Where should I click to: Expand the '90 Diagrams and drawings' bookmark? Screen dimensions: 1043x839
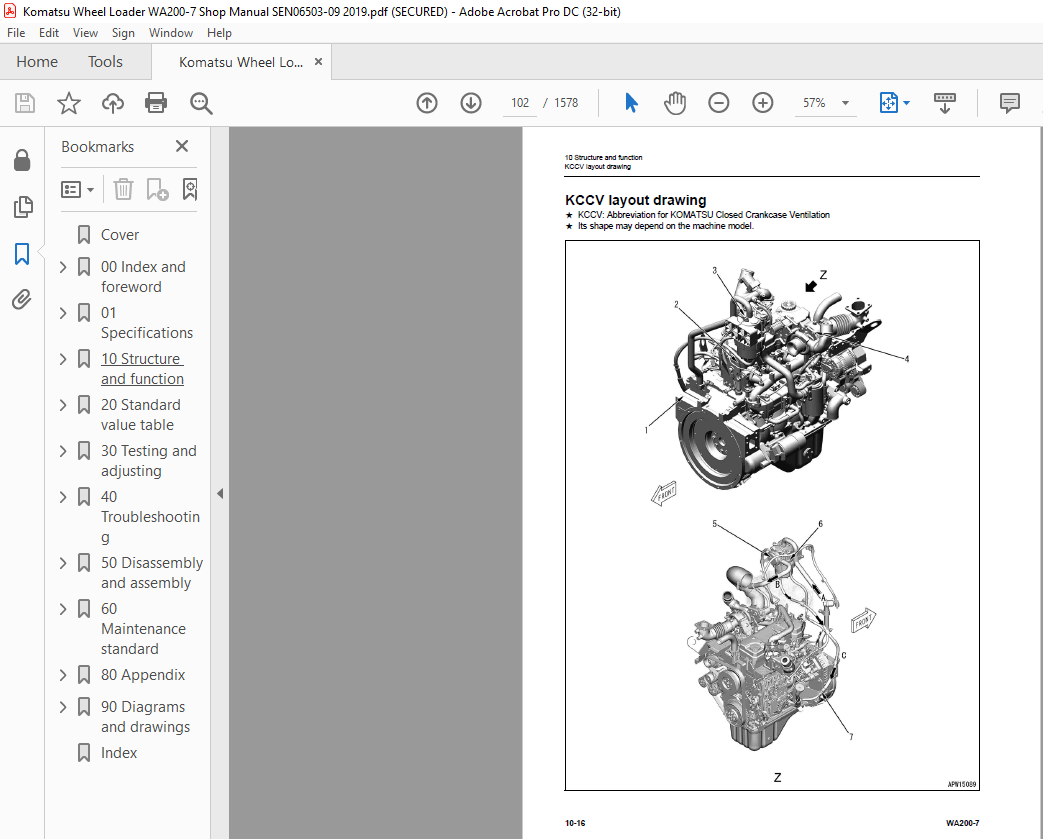coord(63,707)
